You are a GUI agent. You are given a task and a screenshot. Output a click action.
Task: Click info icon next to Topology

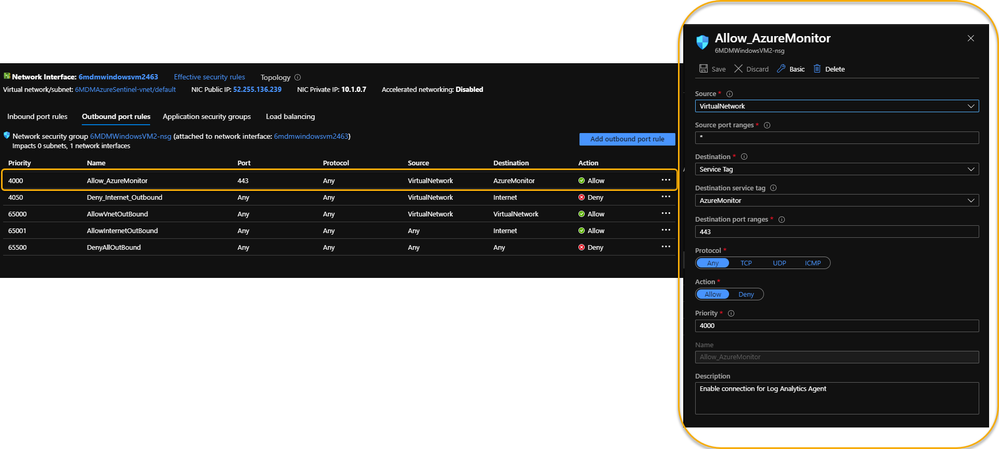click(298, 77)
